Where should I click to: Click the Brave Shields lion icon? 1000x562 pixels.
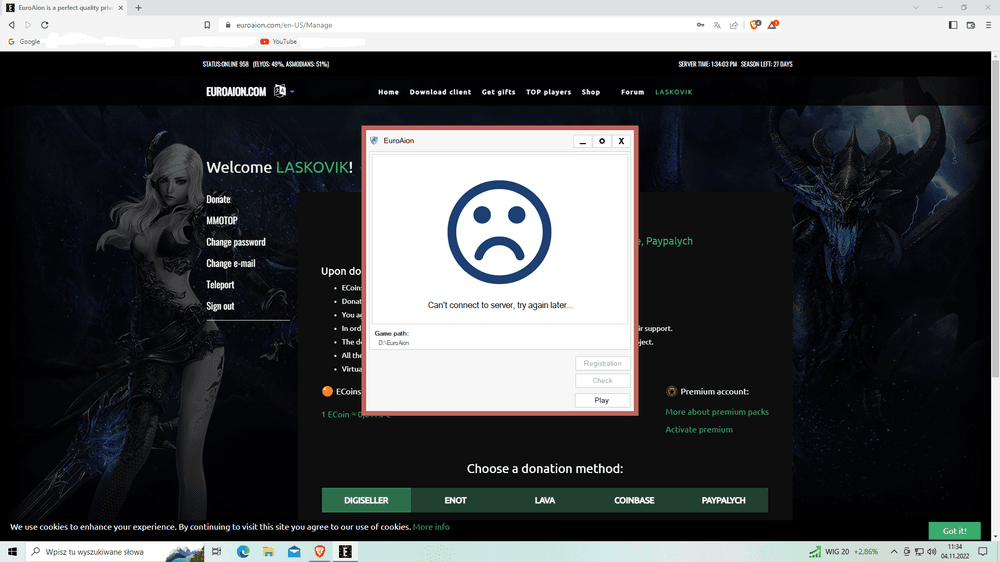point(755,25)
